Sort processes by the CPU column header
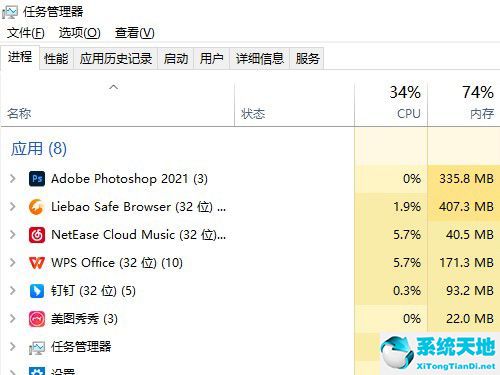The width and height of the screenshot is (500, 375). (x=391, y=102)
